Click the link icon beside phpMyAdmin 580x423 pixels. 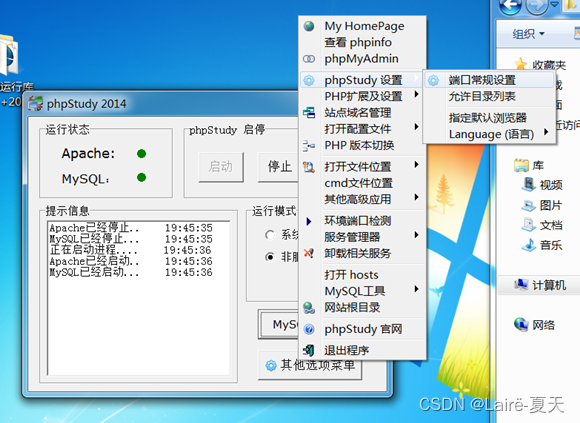[x=309, y=59]
